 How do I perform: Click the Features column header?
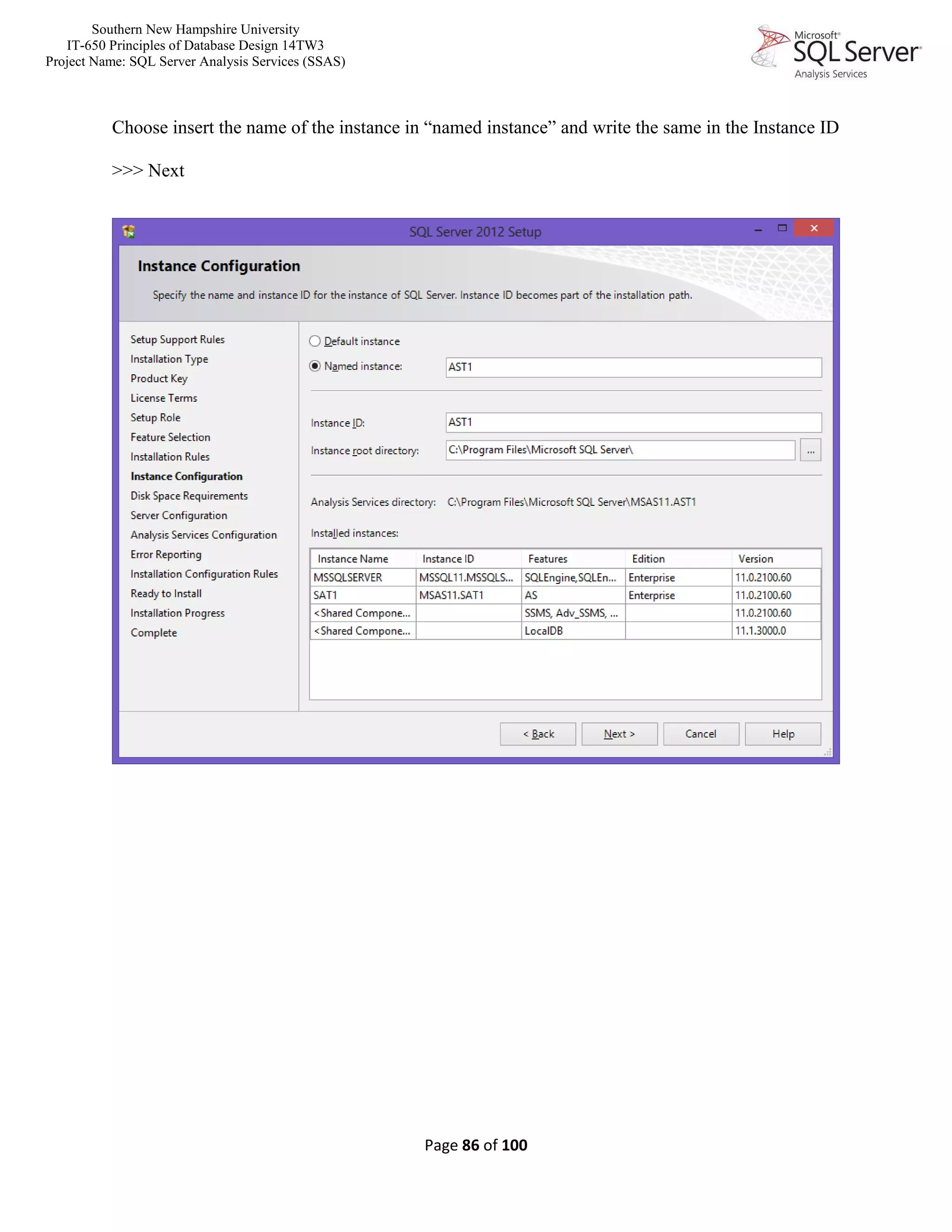574,559
